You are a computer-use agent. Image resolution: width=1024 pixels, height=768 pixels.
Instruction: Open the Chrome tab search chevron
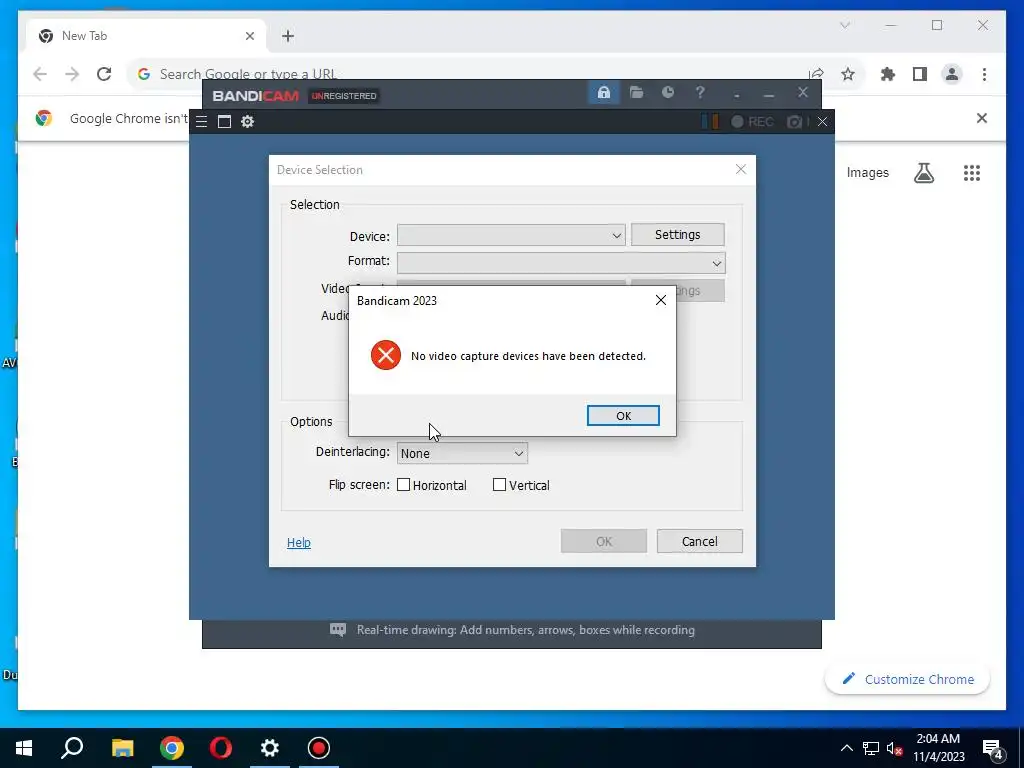[x=844, y=25]
